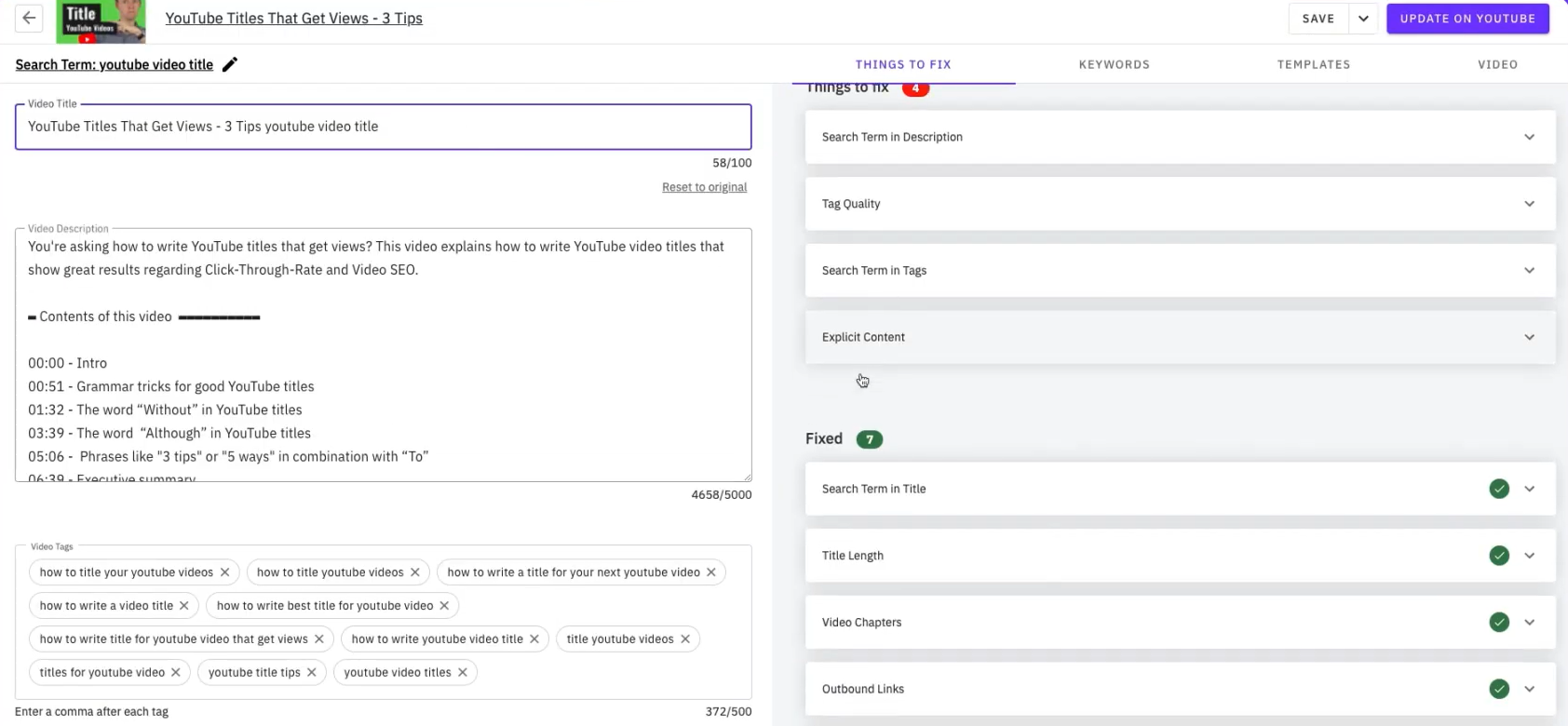The image size is (1568, 726).
Task: Expand Outbound Links chevron
Action: pos(1530,690)
